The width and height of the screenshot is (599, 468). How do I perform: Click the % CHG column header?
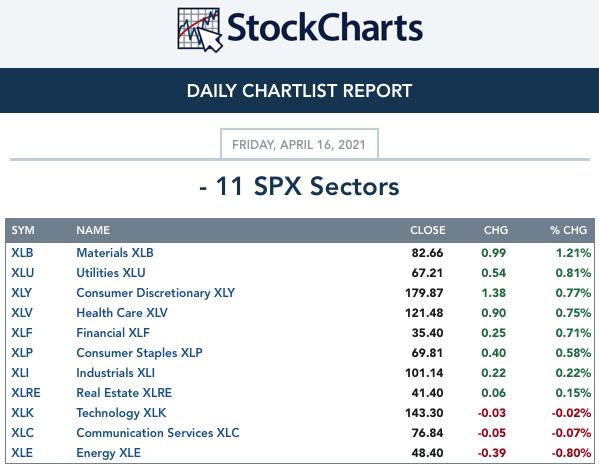[568, 230]
